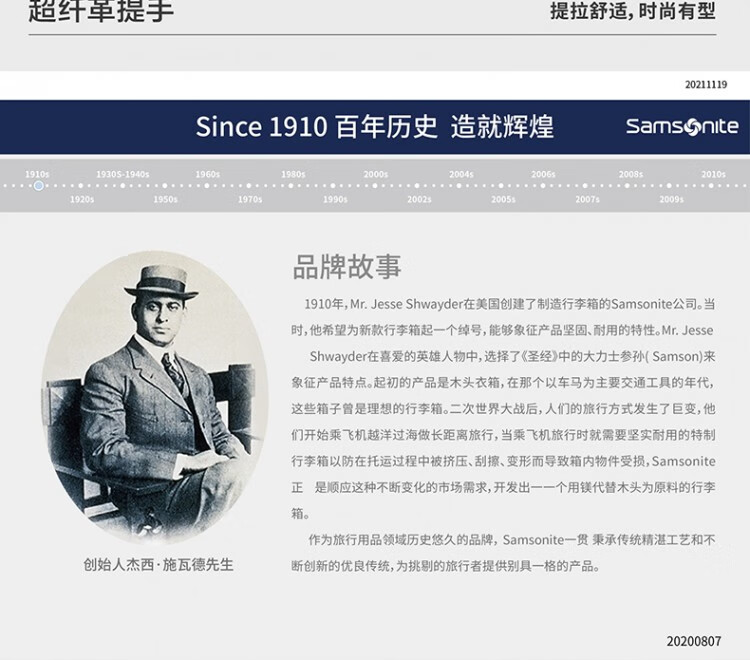This screenshot has height=660, width=750.
Task: Select the 2010s timeline label
Action: 713,175
